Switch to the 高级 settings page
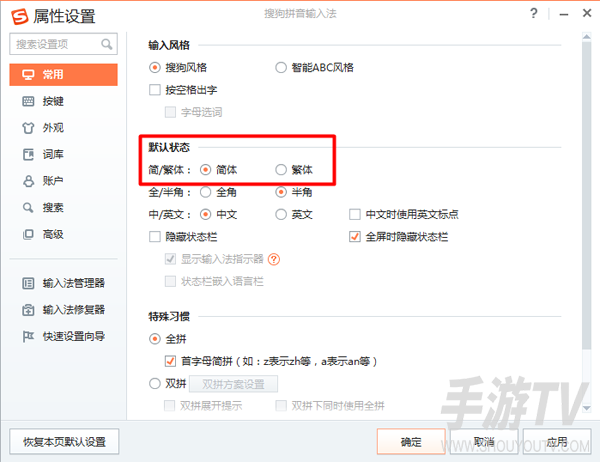This screenshot has height=462, width=600. 63,234
